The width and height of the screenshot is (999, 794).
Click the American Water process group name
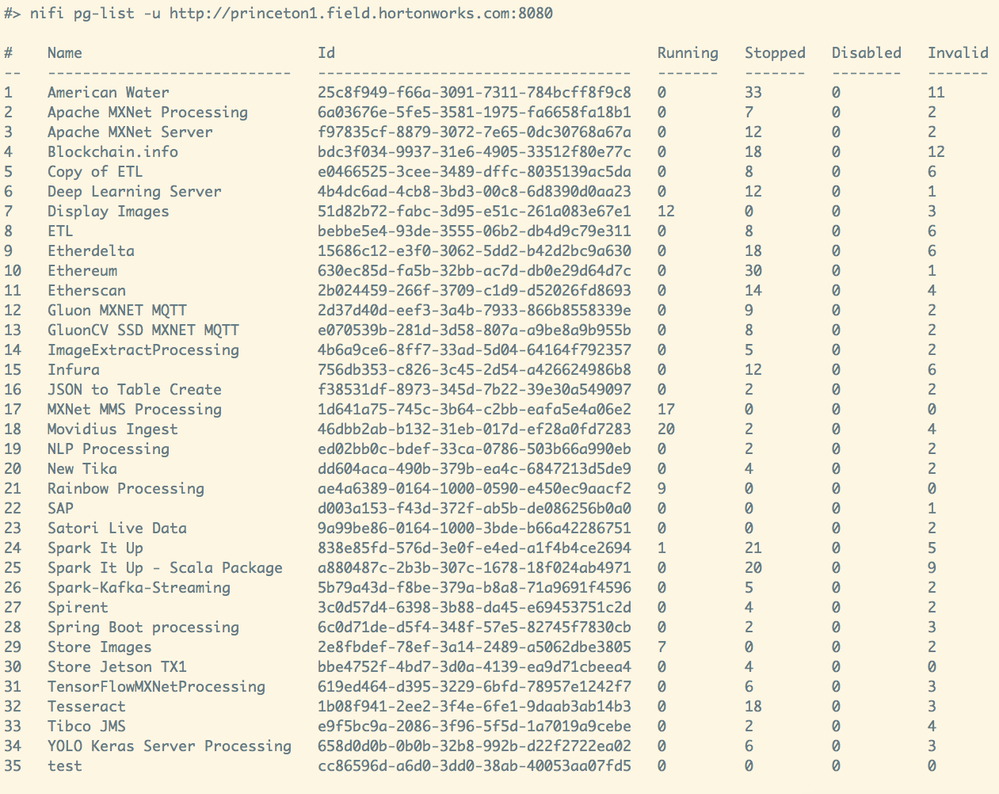click(x=109, y=92)
